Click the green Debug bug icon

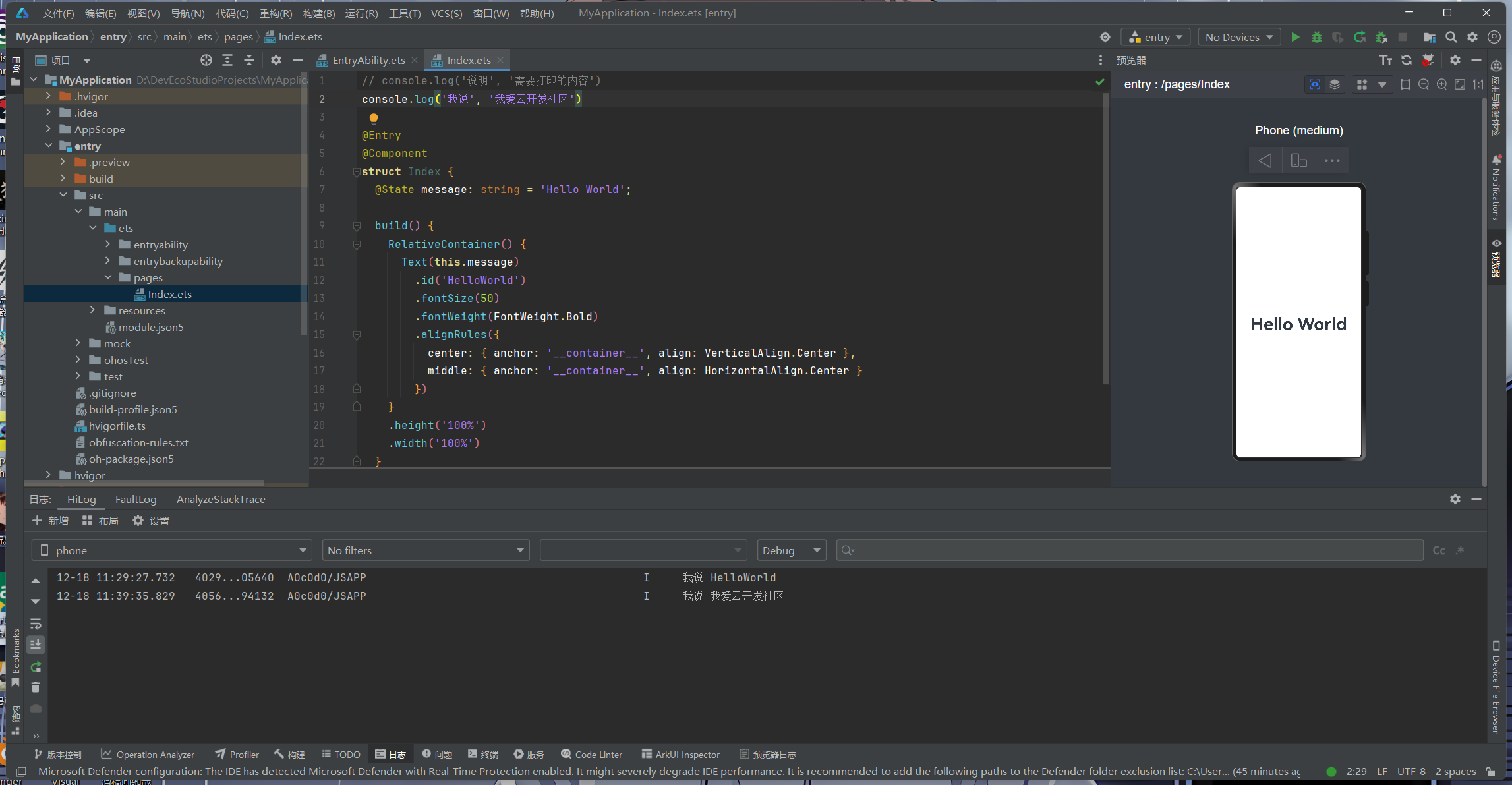1317,37
